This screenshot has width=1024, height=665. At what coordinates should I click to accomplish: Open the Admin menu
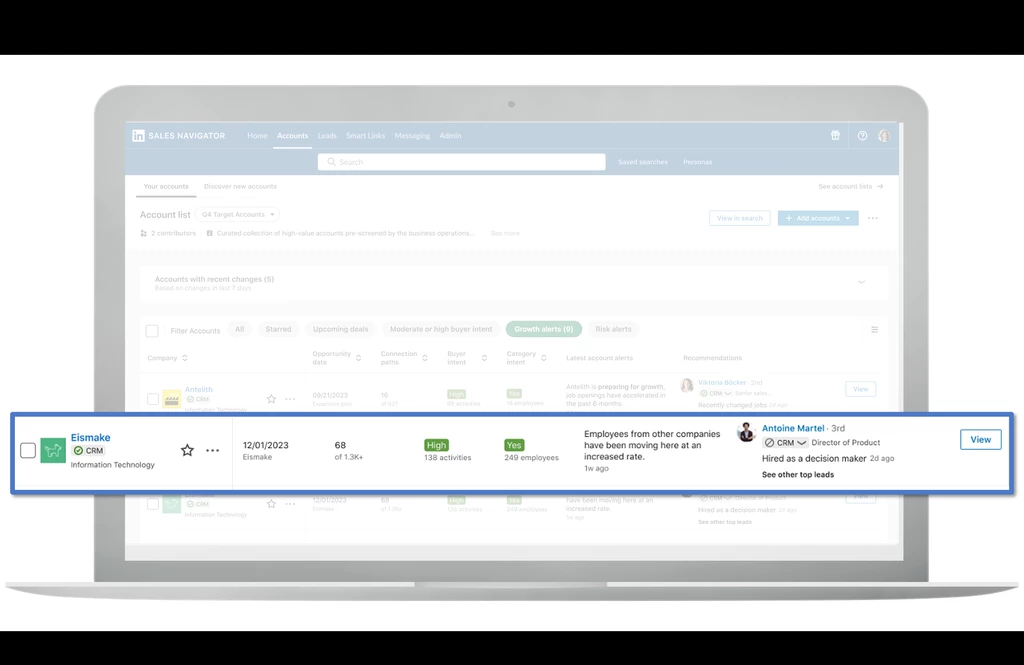click(x=450, y=136)
